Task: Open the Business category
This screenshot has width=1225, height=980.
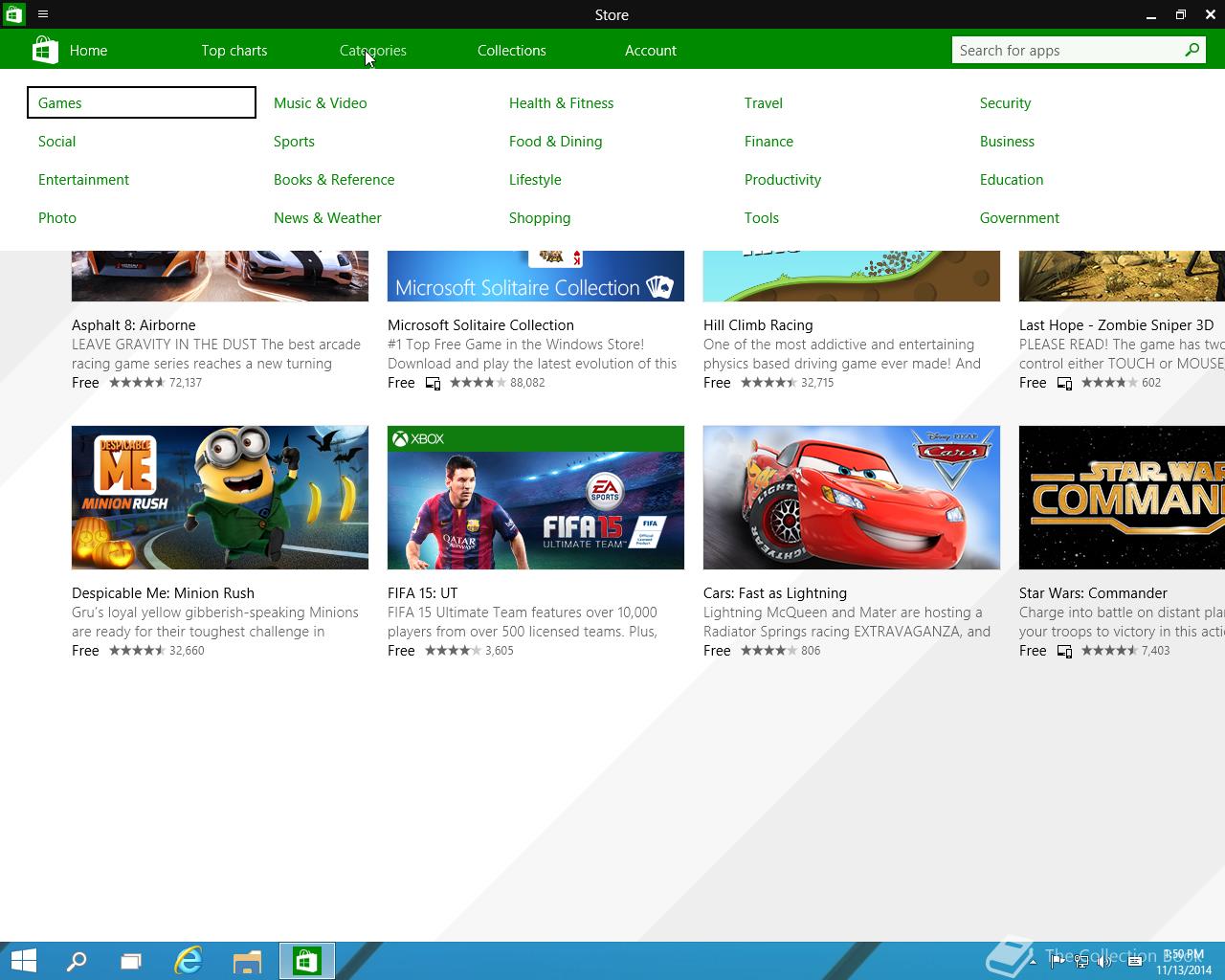Action: point(1007,142)
